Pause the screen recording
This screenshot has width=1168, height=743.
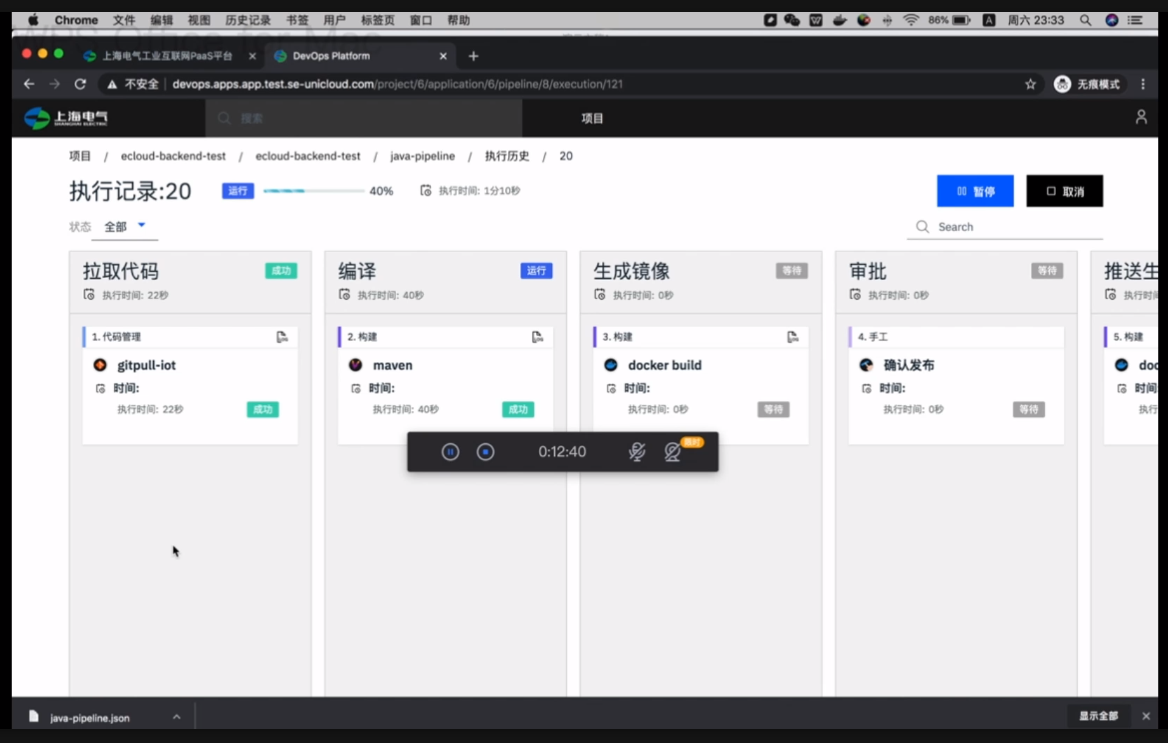tap(451, 451)
